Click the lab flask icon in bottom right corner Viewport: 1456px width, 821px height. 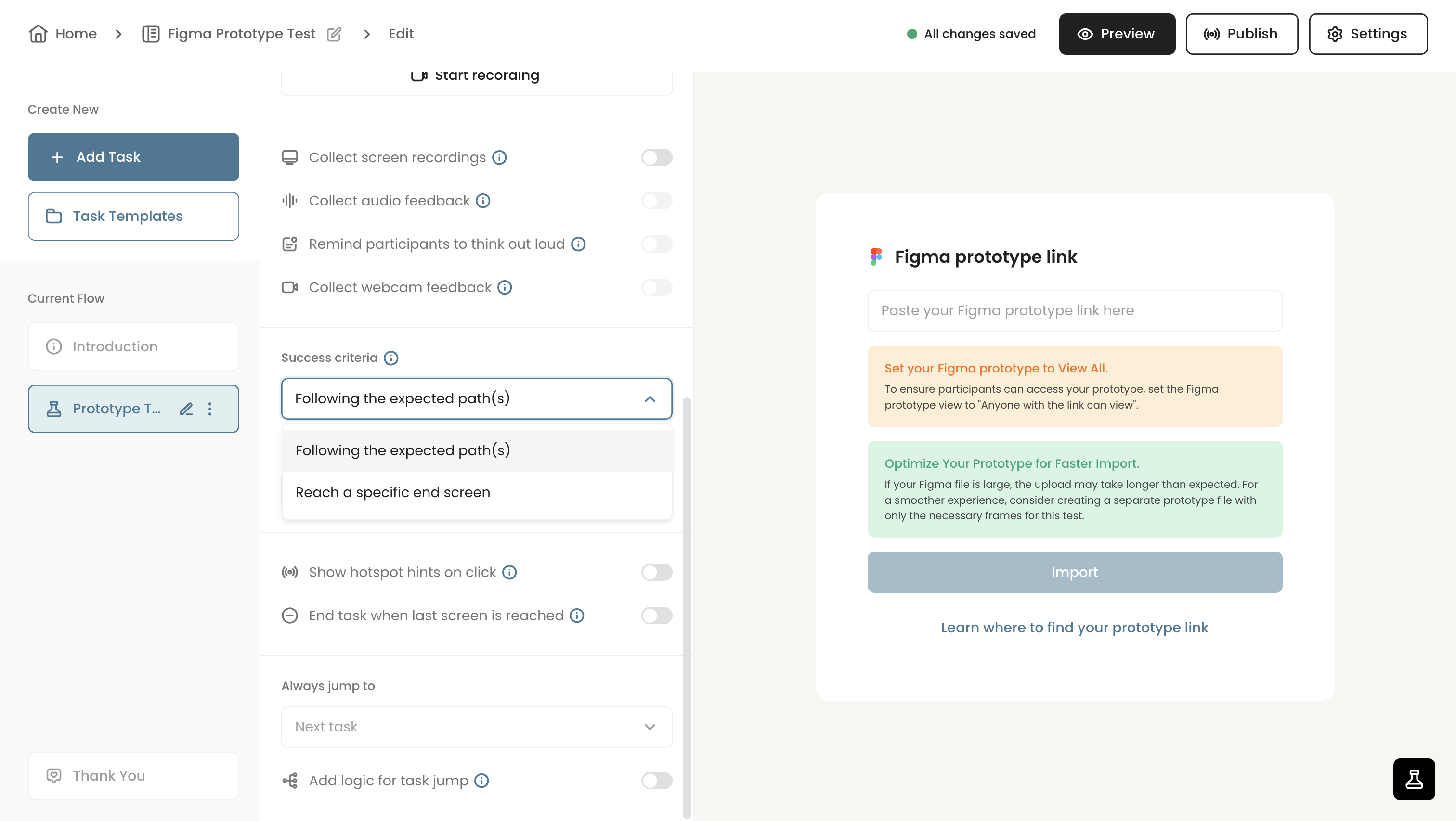click(x=1414, y=779)
